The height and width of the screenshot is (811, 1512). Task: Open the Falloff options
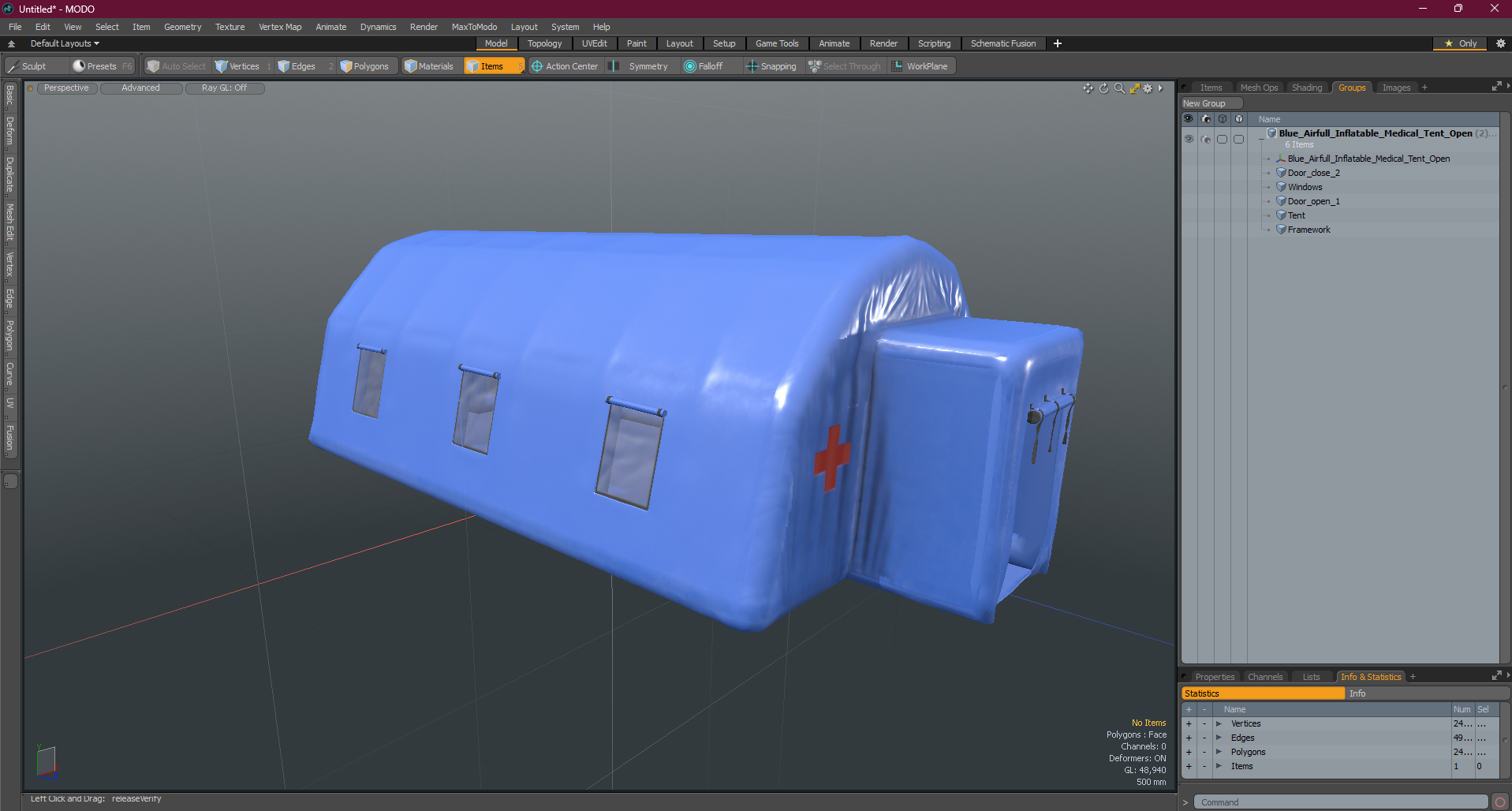(x=704, y=66)
